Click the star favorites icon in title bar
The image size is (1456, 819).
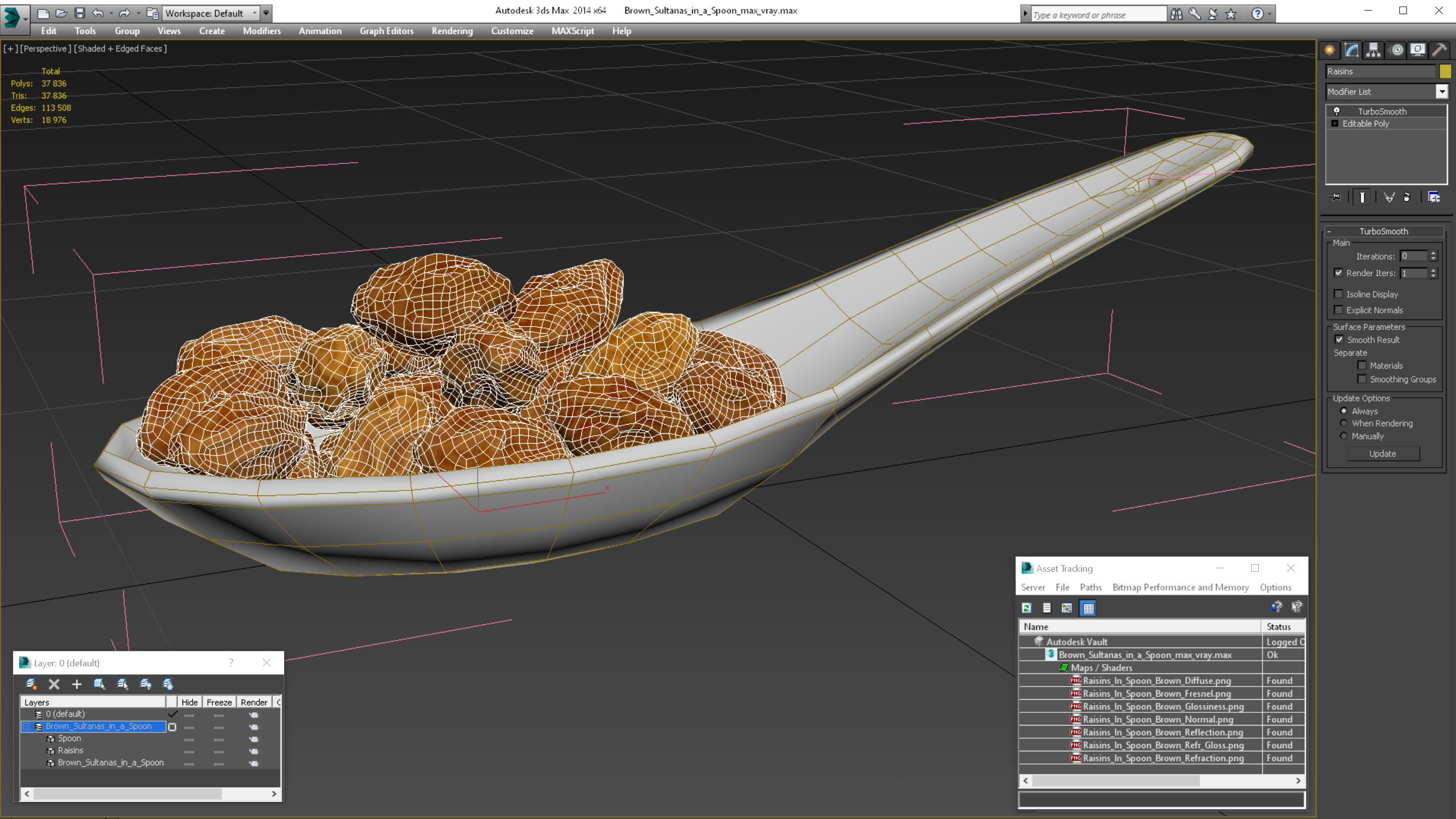[1231, 14]
